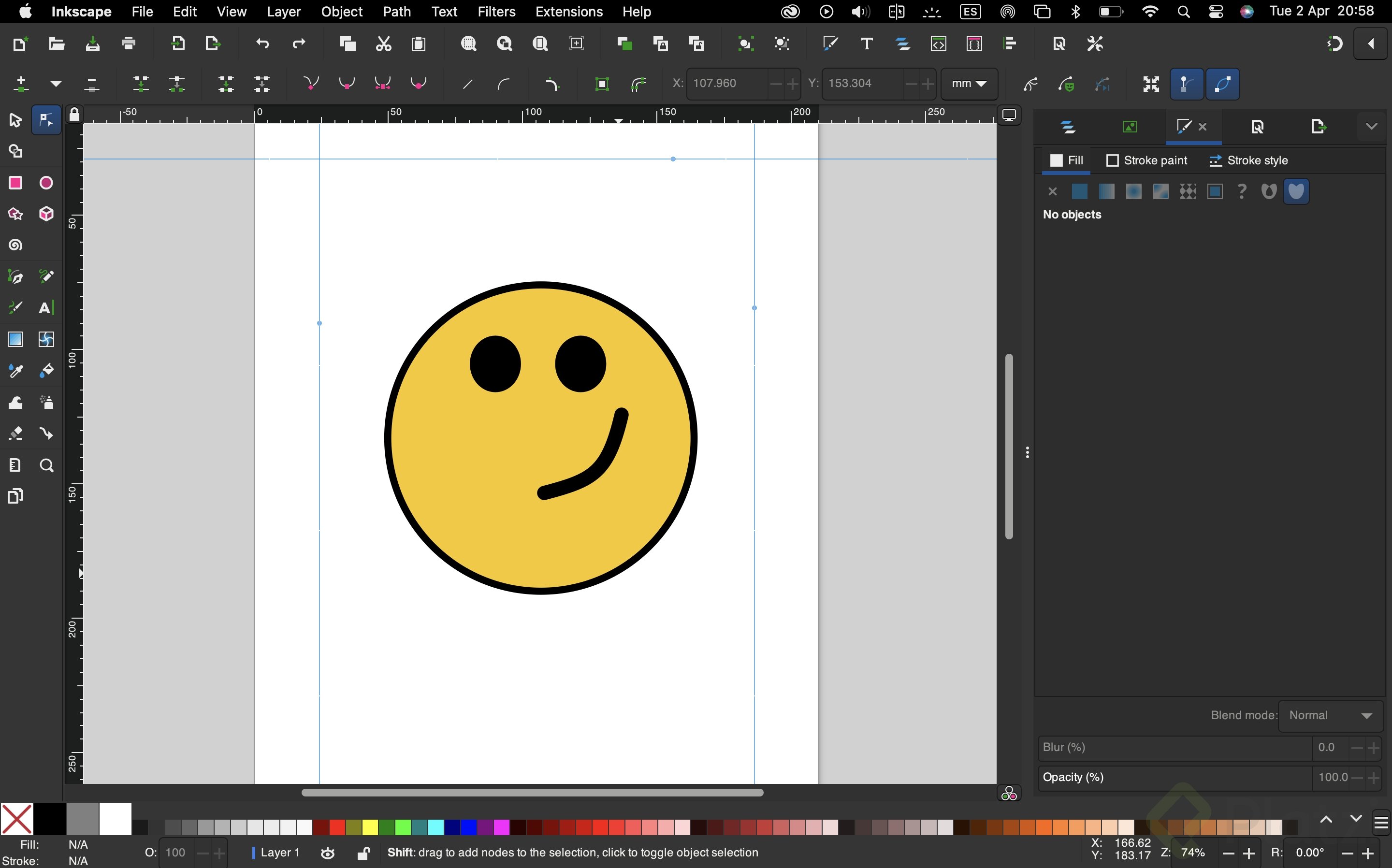Open the Filters menu

[496, 12]
